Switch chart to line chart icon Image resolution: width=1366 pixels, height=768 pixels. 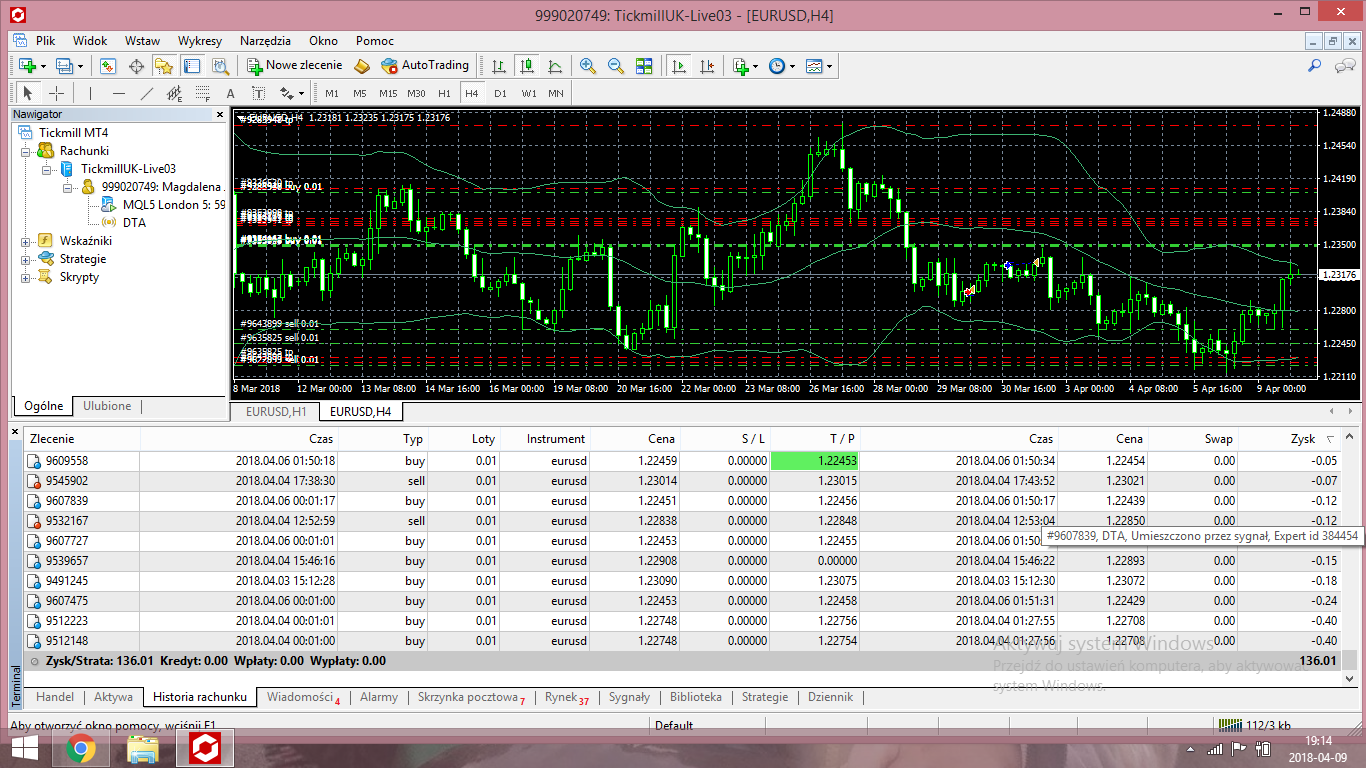(555, 66)
